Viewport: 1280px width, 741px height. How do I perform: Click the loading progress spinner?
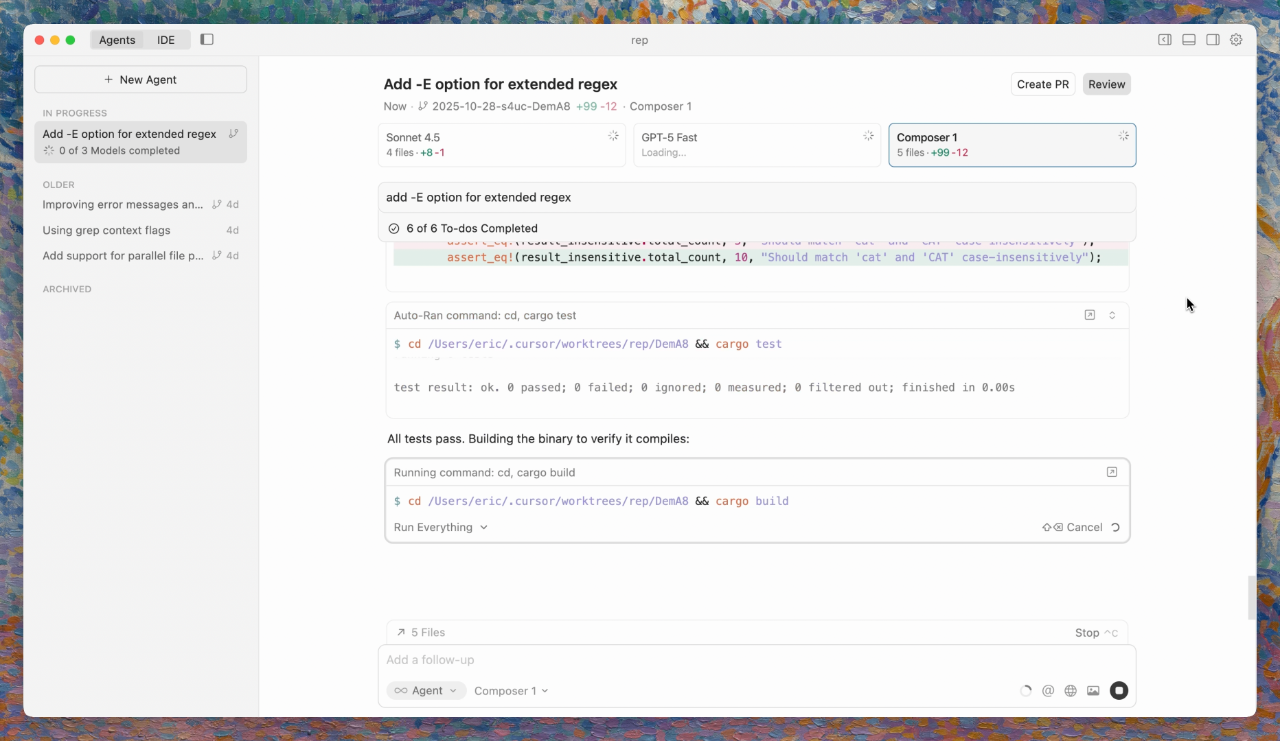1026,690
